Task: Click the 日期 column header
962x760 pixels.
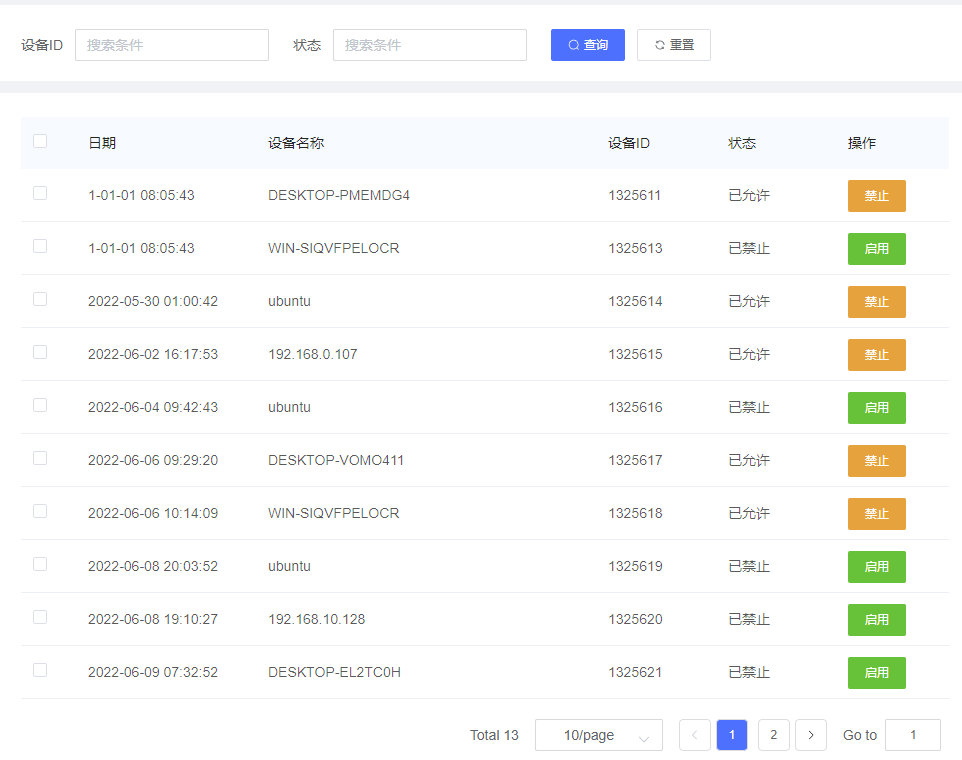Action: [102, 143]
